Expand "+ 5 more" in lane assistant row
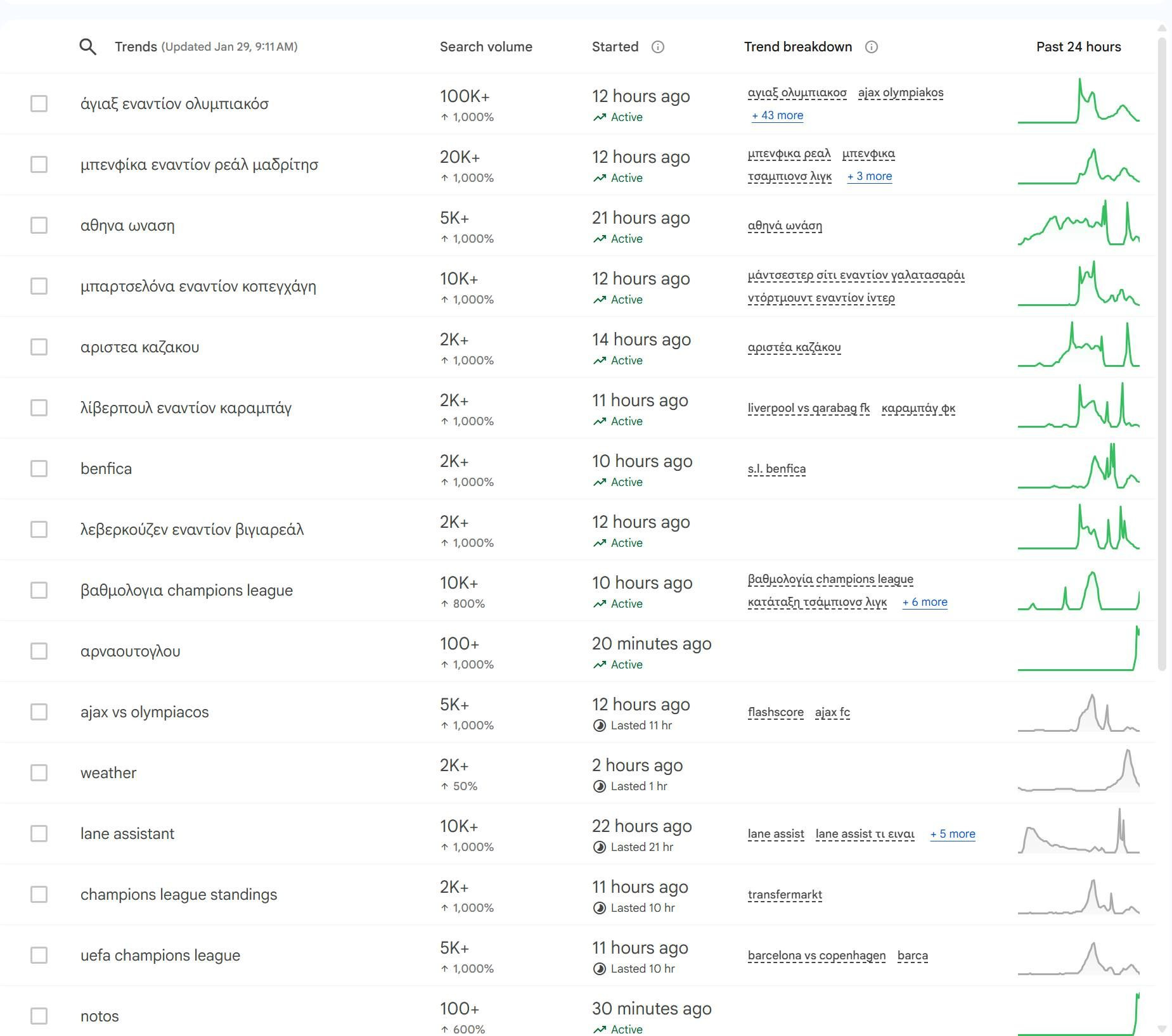The width and height of the screenshot is (1172, 1036). coord(953,834)
